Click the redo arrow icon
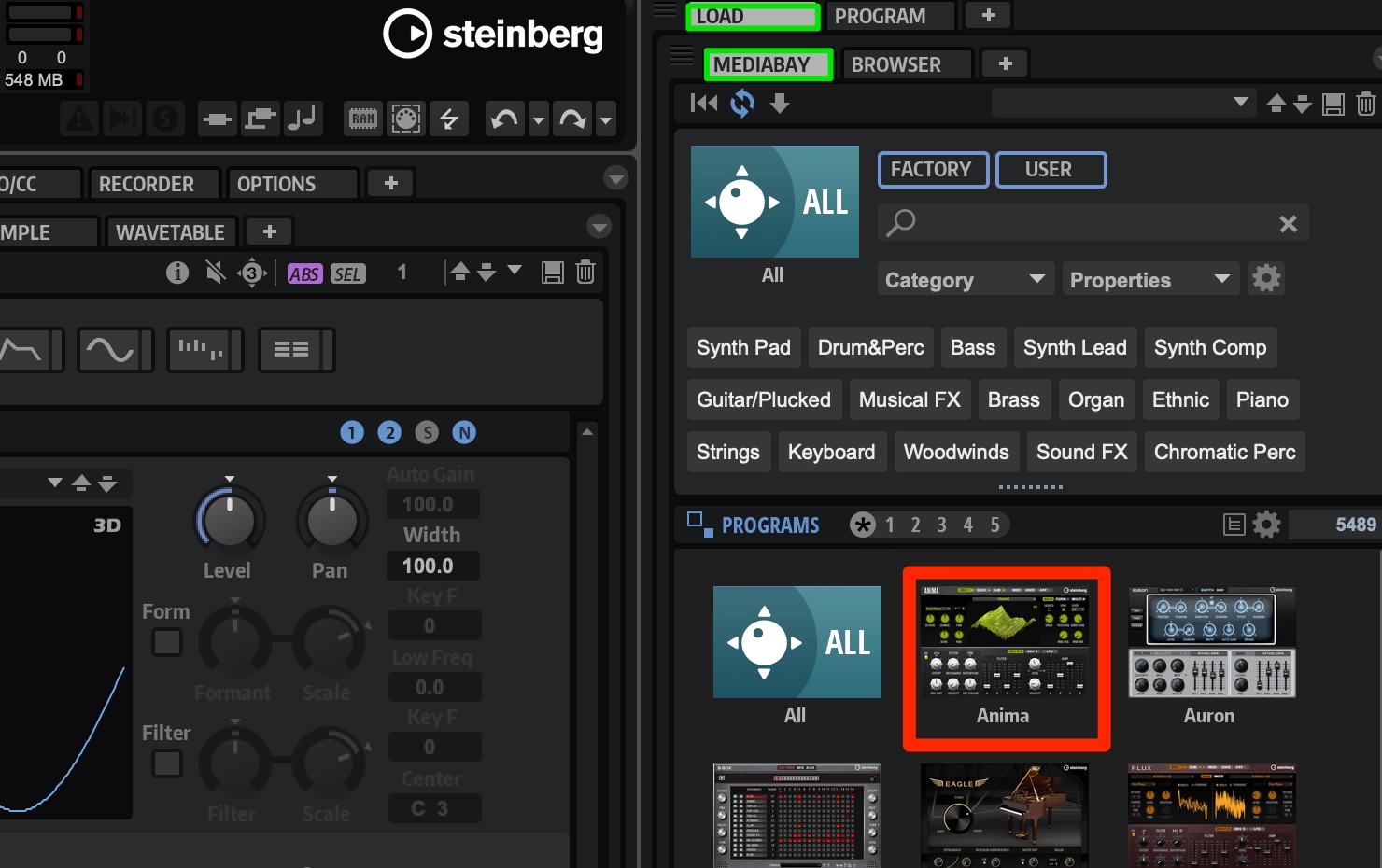Screen dimensions: 1382x868 (x=572, y=119)
